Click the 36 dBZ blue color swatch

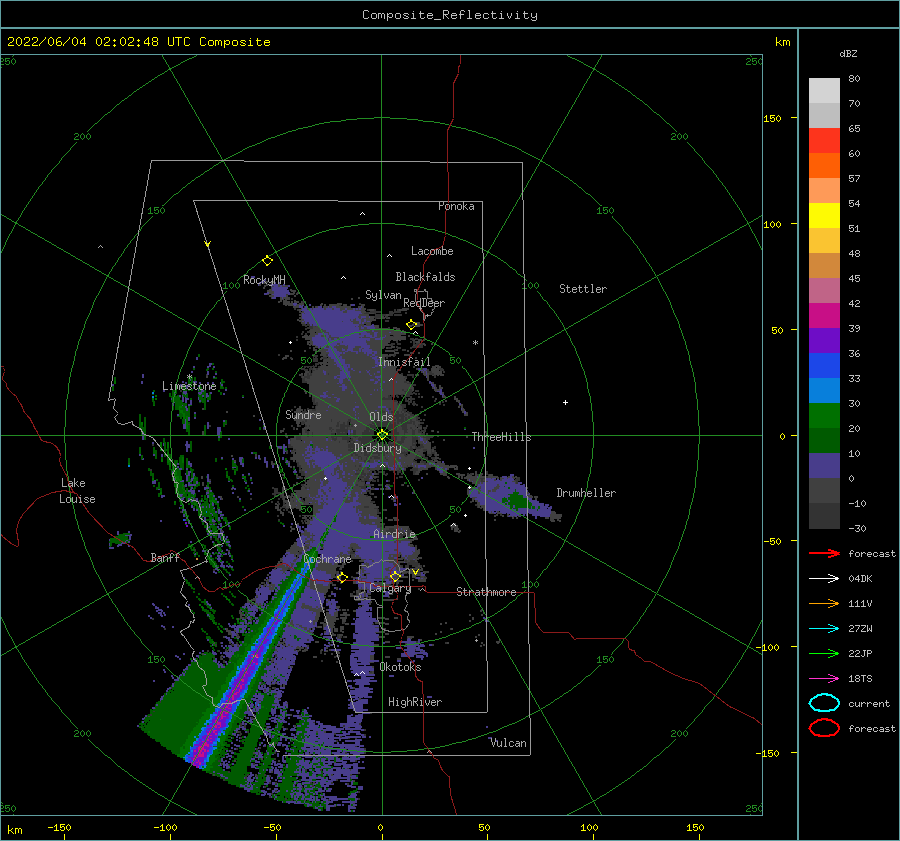(824, 365)
